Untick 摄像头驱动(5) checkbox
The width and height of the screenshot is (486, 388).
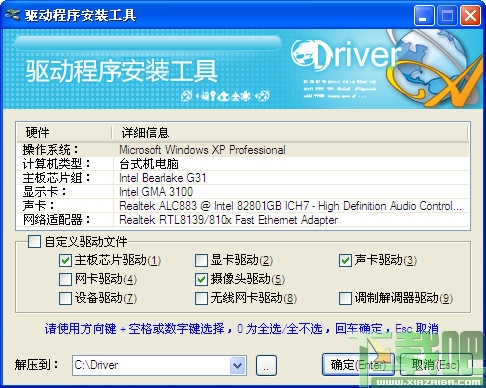tap(201, 279)
